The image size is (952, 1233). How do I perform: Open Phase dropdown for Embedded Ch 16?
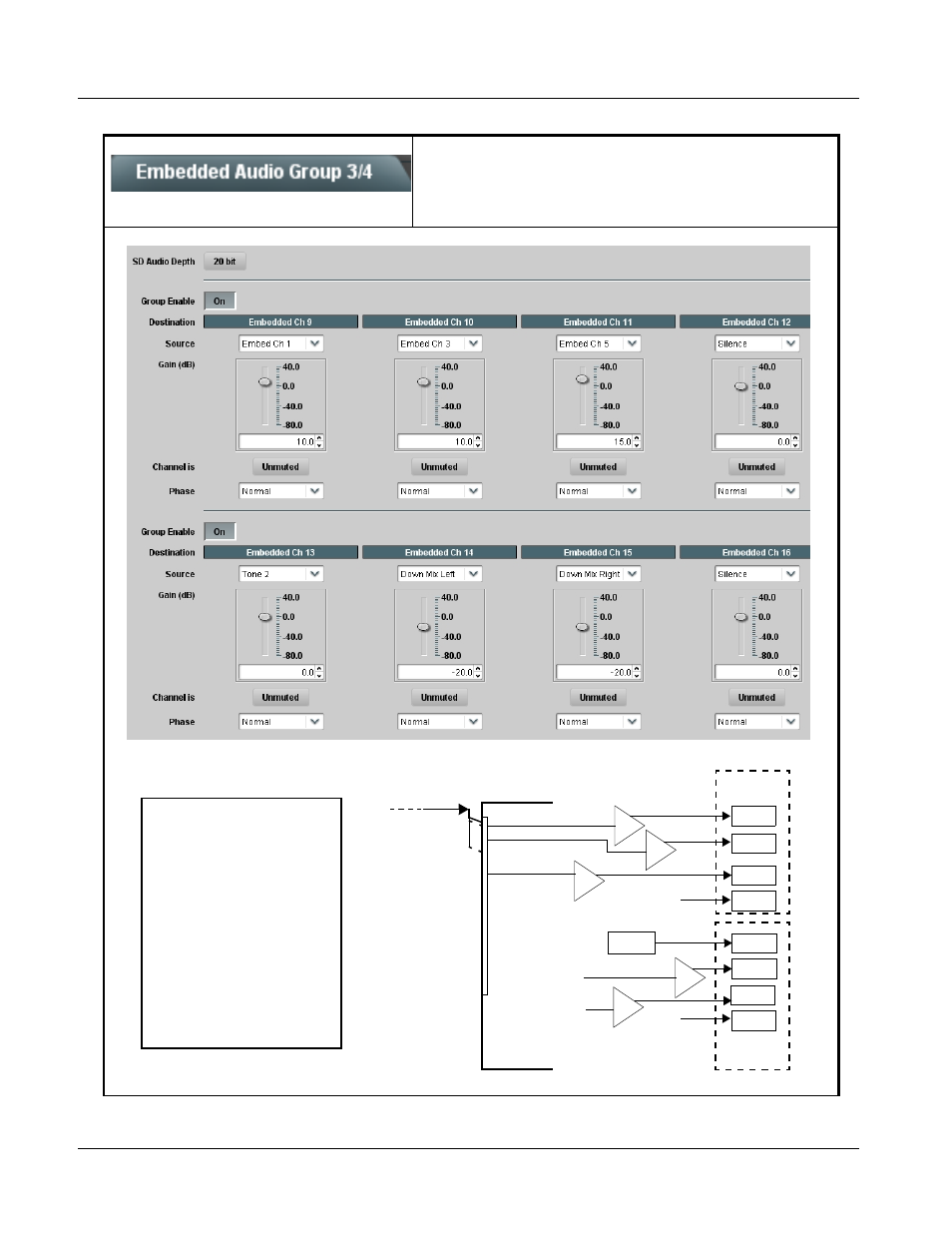(757, 722)
